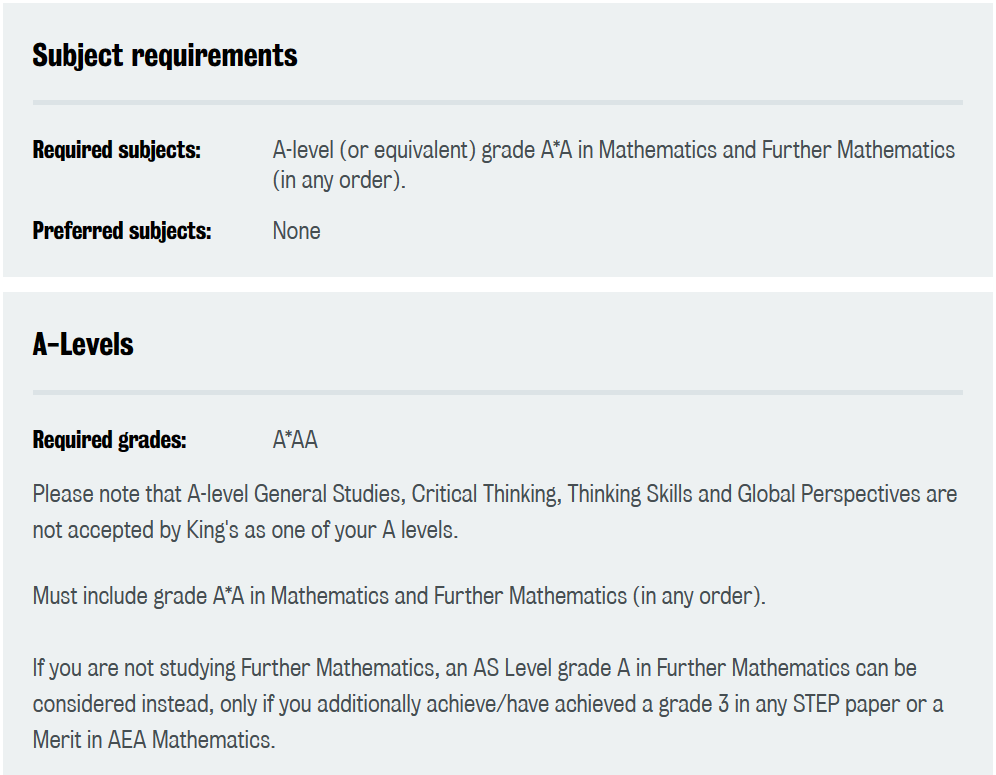Select the Required subjects label
Screen dimensions: 996x775
[x=117, y=150]
